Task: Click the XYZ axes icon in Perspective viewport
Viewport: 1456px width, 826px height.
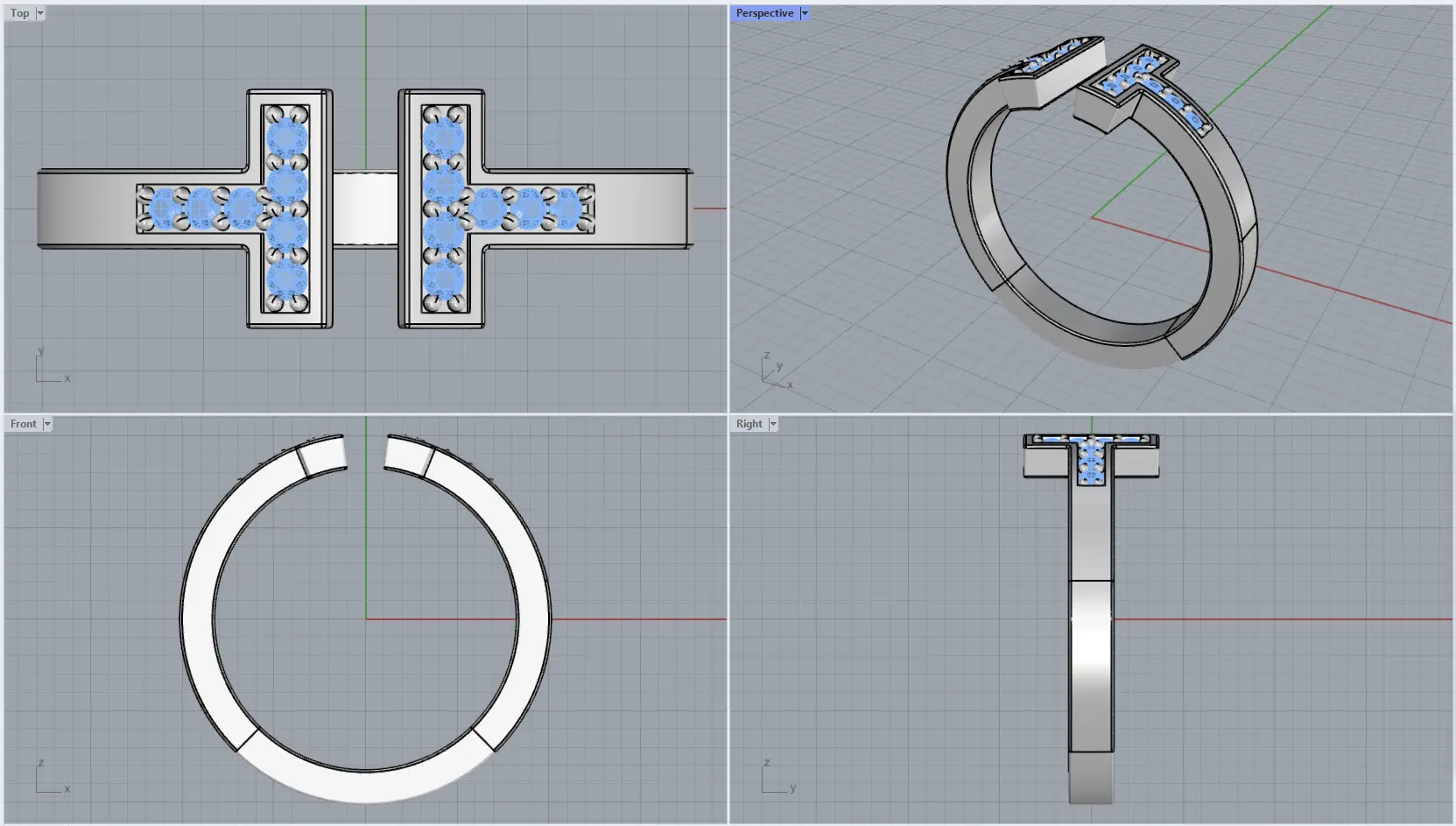Action: coord(774,373)
